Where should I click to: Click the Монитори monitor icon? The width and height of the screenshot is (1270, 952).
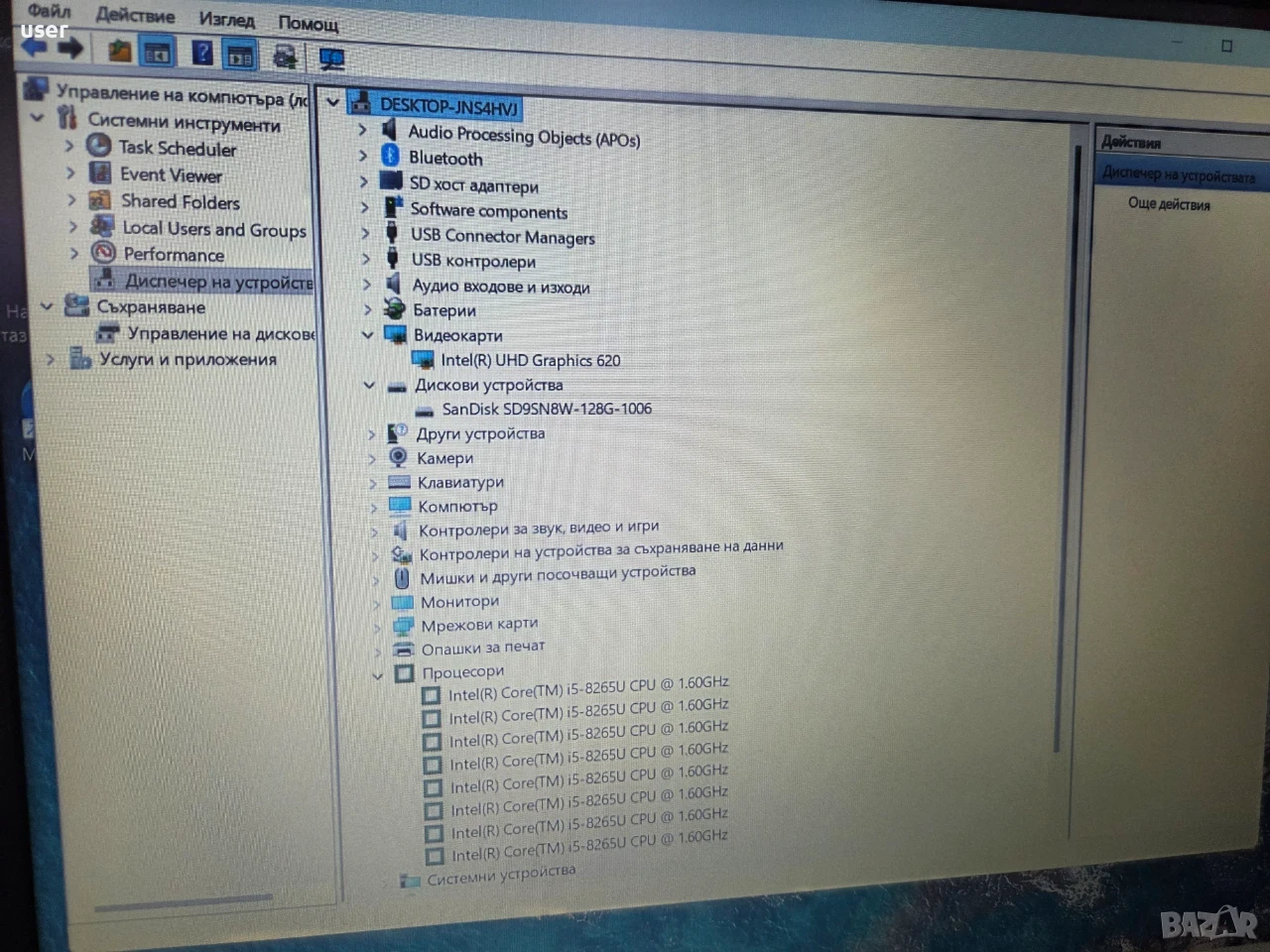pyautogui.click(x=402, y=602)
